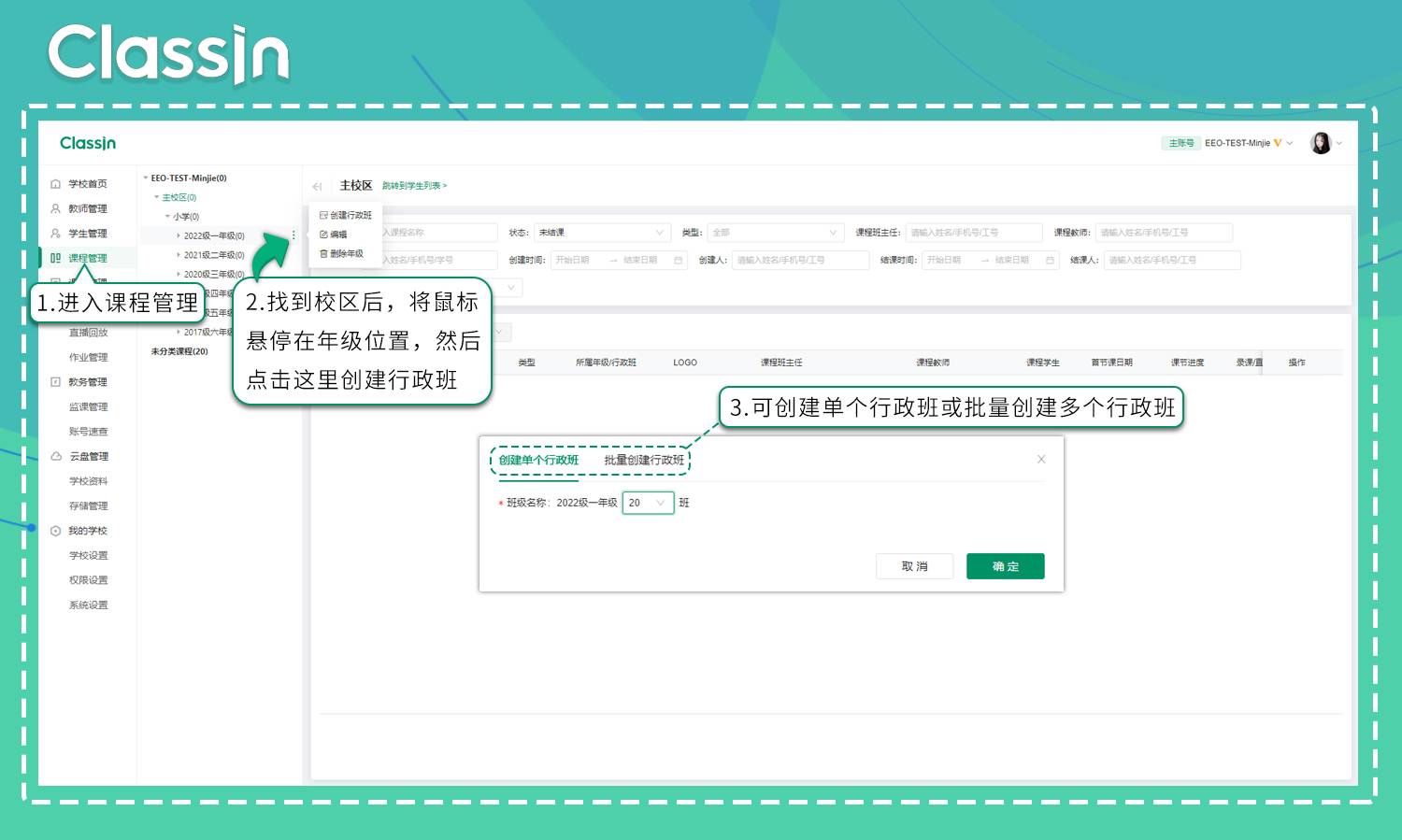Viewport: 1402px width, 840px height.
Task: Choose 编辑 from the popup menu
Action: point(334,235)
